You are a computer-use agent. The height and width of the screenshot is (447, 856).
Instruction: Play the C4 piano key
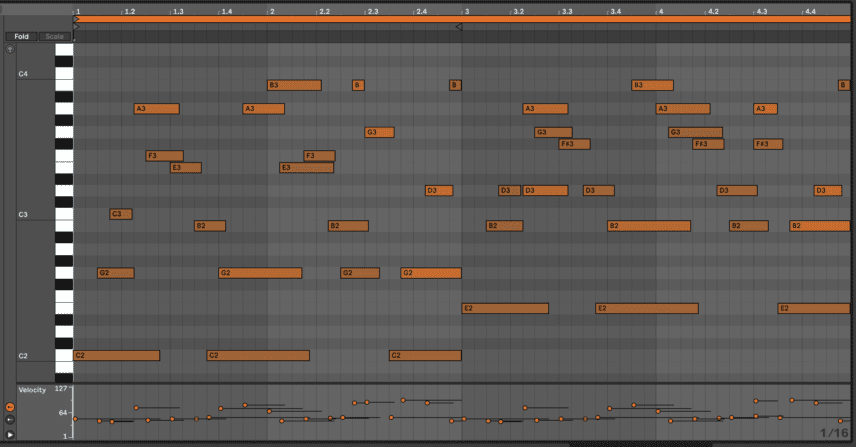64,73
